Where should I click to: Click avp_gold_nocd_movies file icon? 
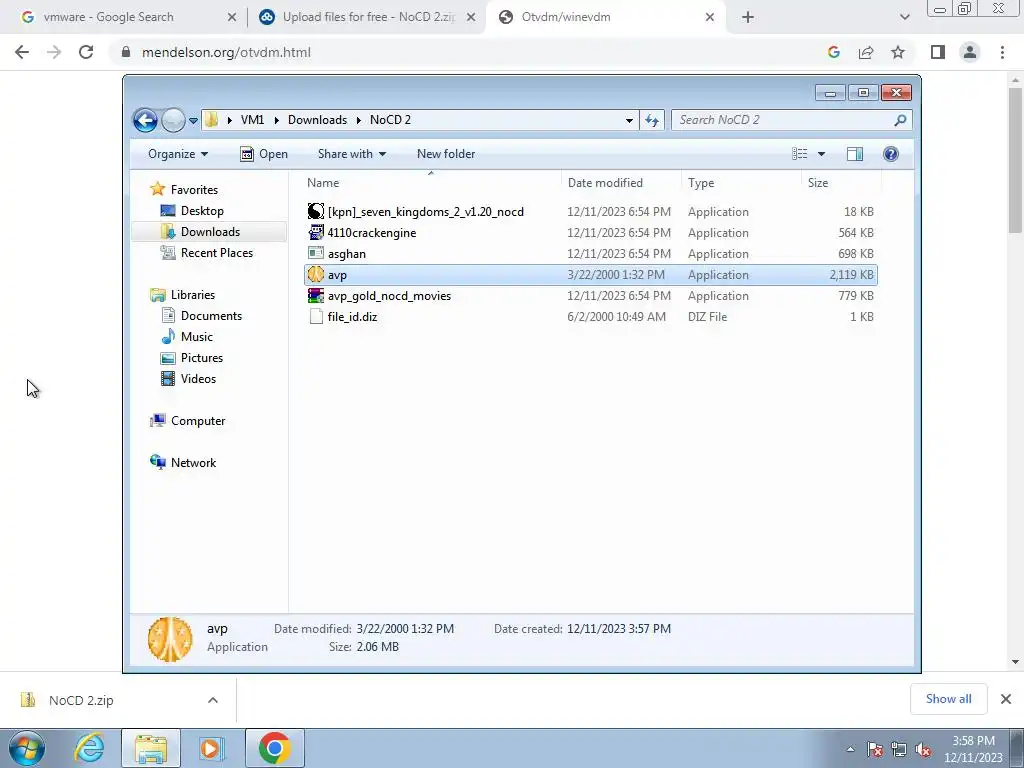315,295
